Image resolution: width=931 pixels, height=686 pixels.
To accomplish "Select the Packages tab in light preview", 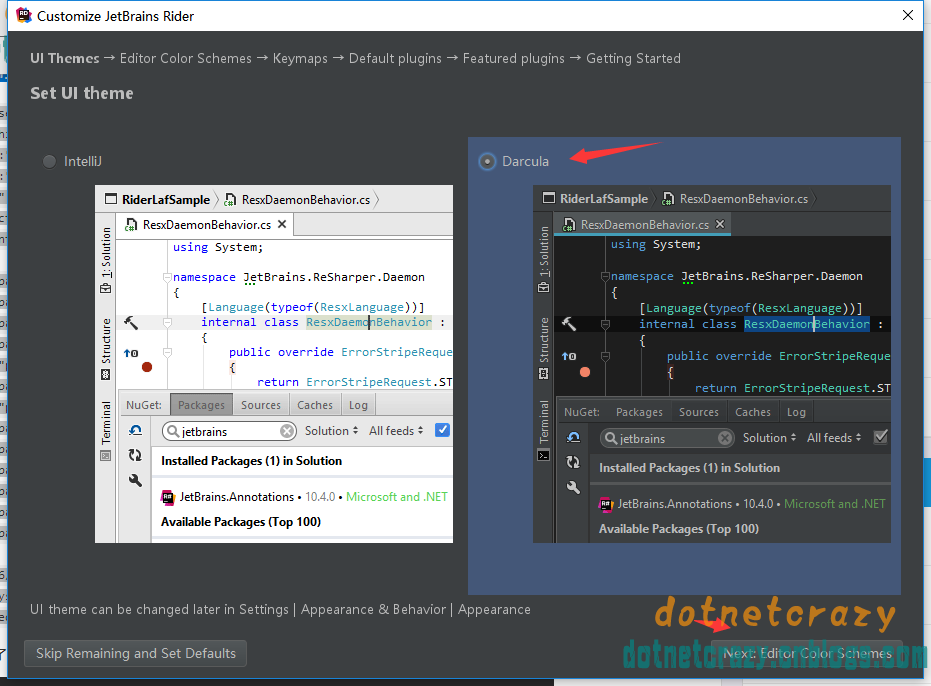I will click(x=202, y=405).
